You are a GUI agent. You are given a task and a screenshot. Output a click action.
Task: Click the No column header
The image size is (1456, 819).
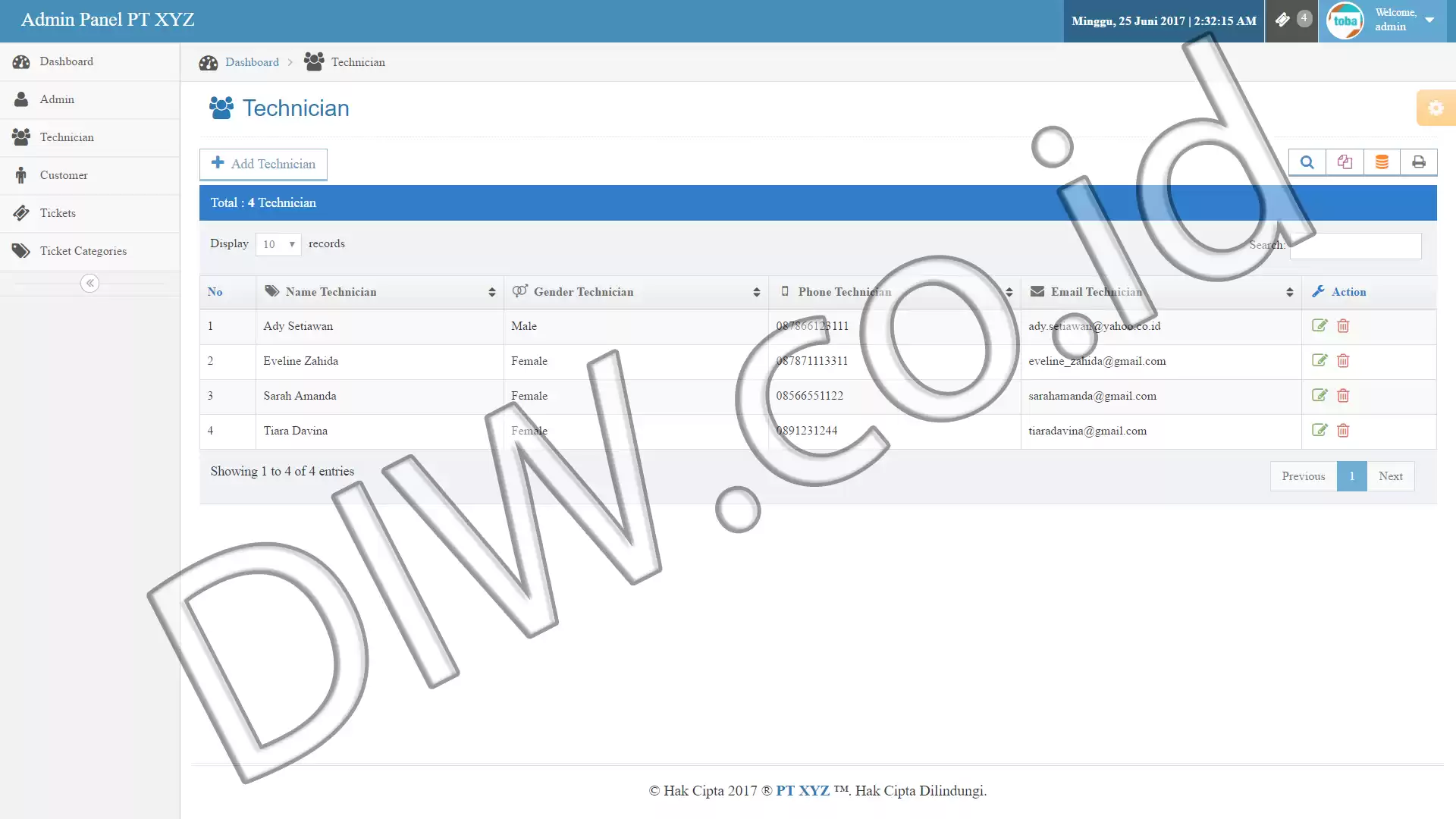227,292
